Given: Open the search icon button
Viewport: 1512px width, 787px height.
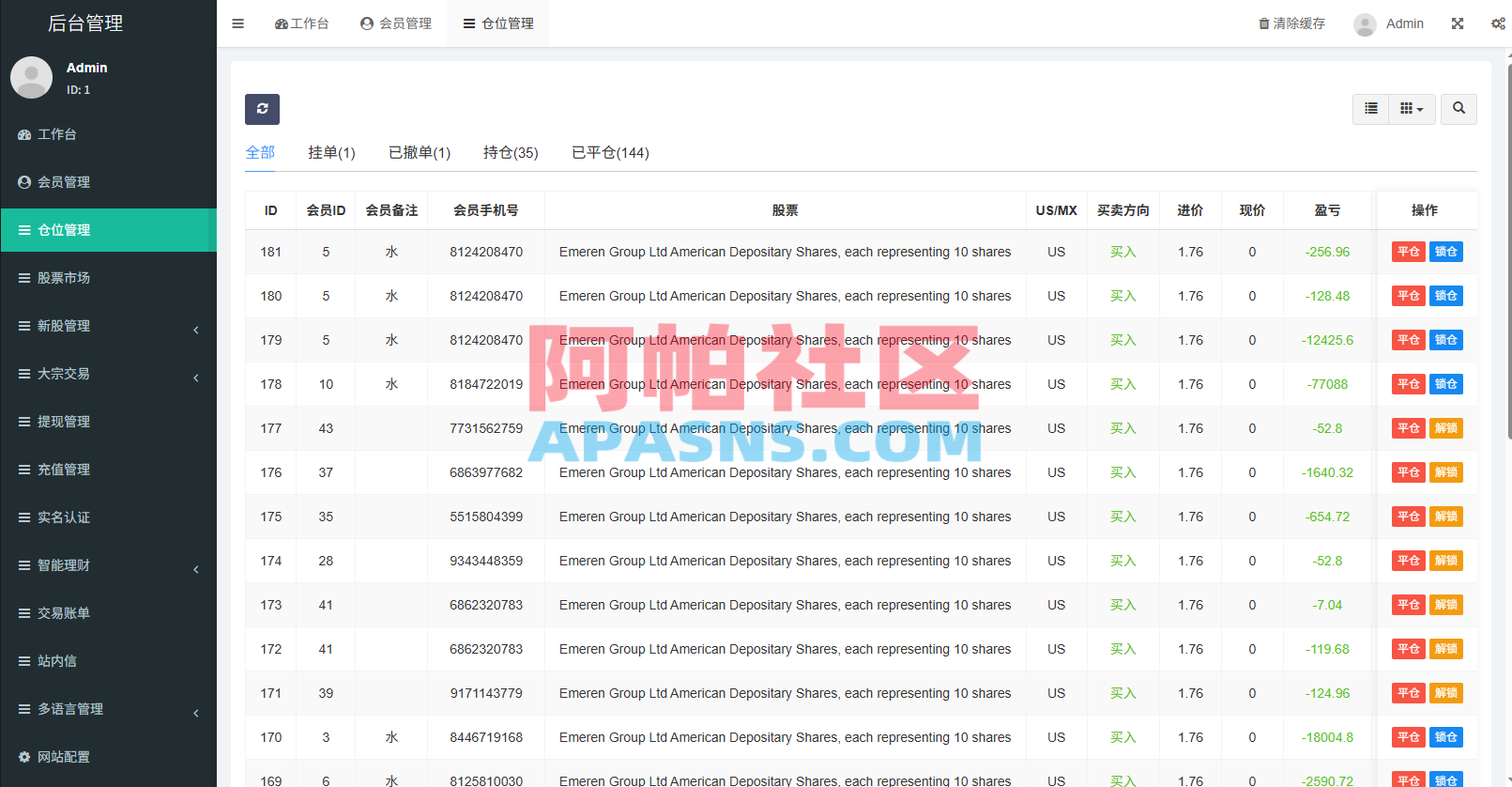Looking at the screenshot, I should tap(1459, 109).
